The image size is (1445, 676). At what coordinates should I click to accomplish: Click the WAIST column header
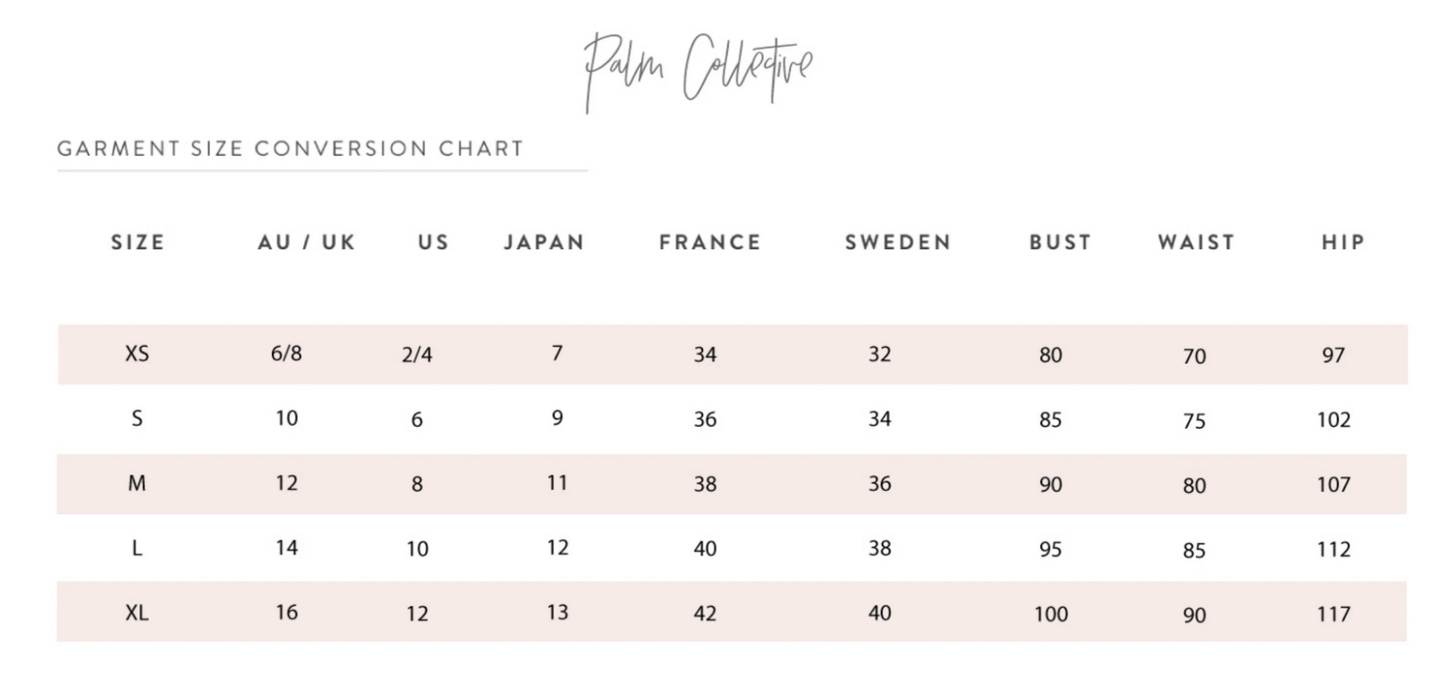(x=1196, y=242)
